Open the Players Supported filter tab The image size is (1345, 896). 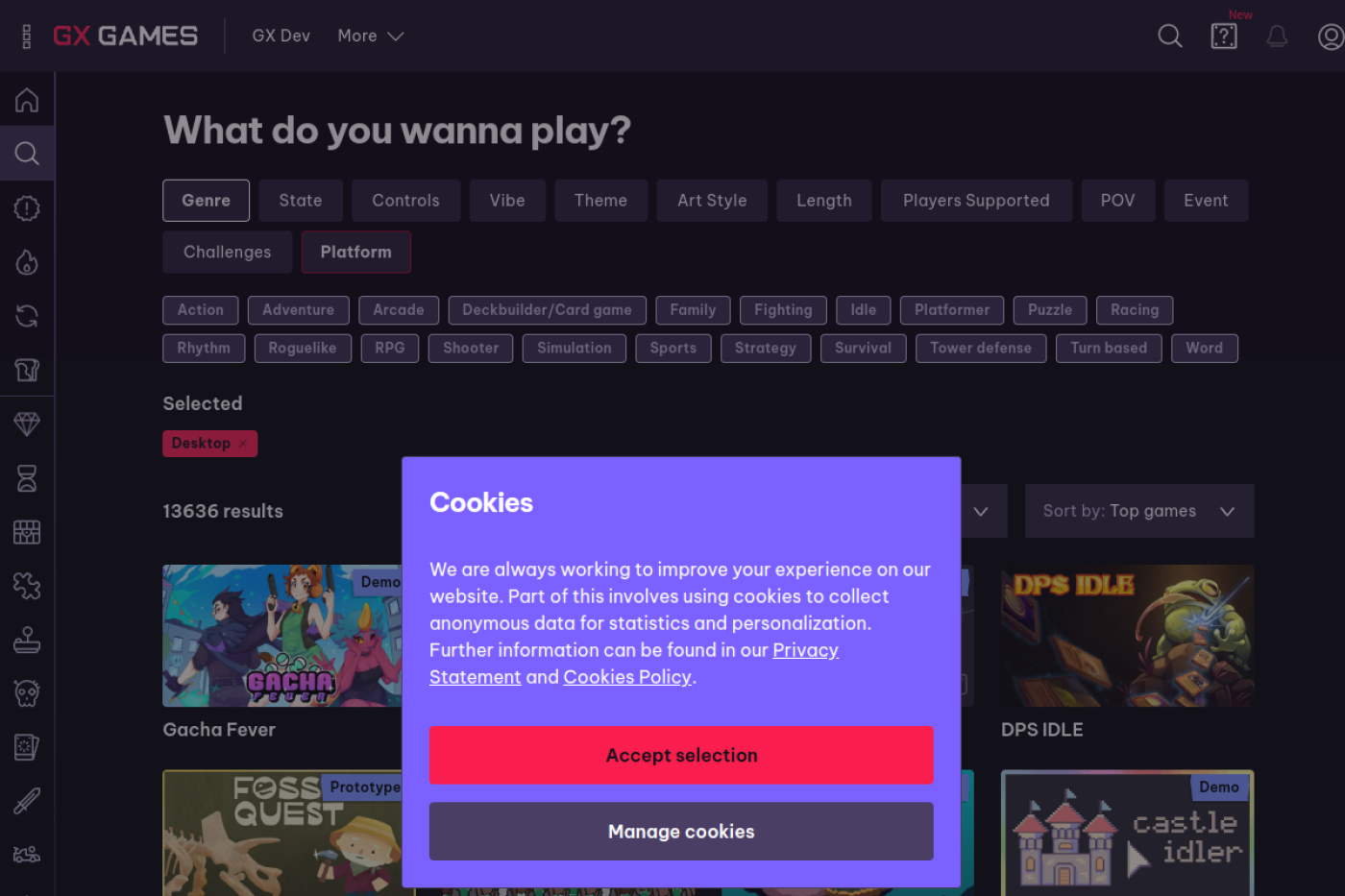tap(976, 201)
